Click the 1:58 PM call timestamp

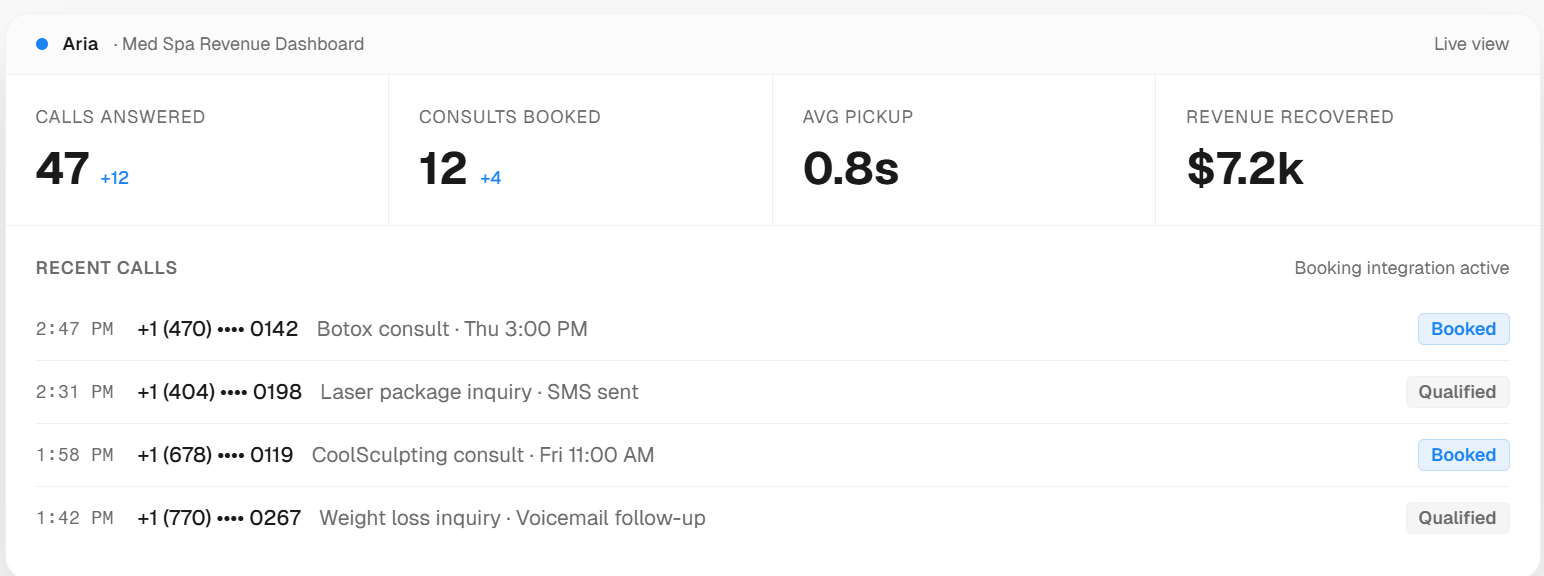coord(74,455)
